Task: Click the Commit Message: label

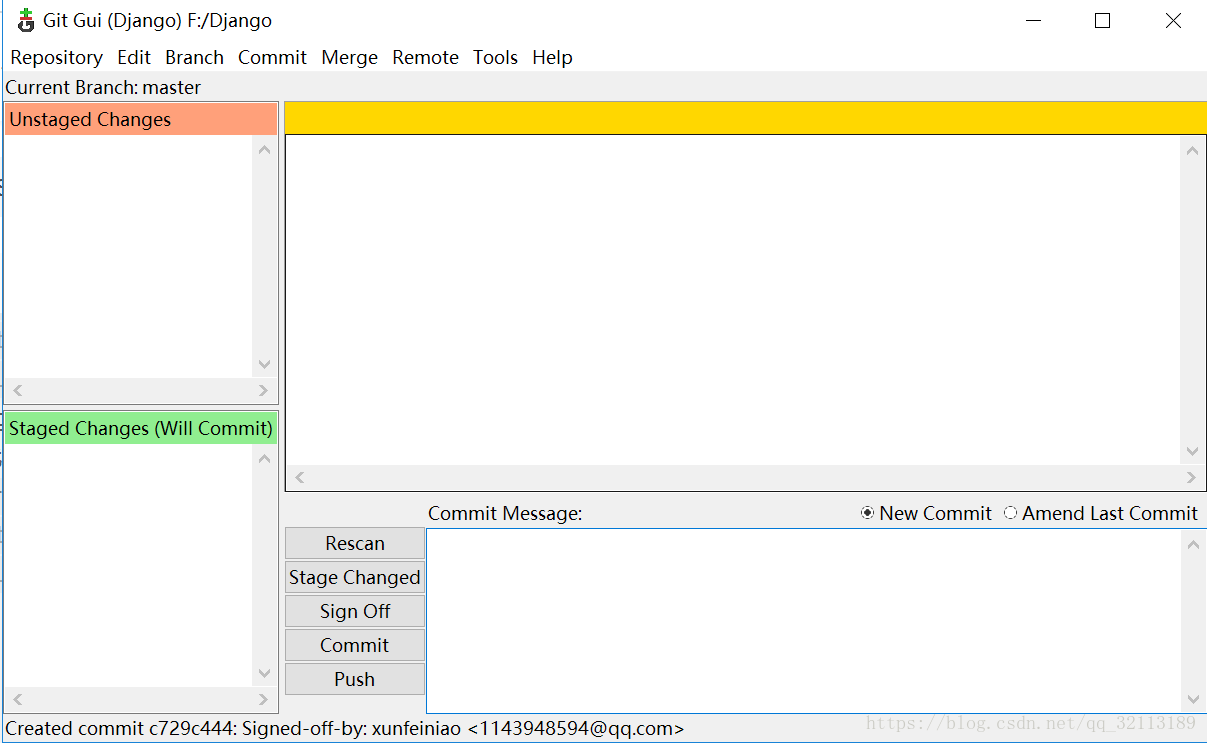Action: 505,513
